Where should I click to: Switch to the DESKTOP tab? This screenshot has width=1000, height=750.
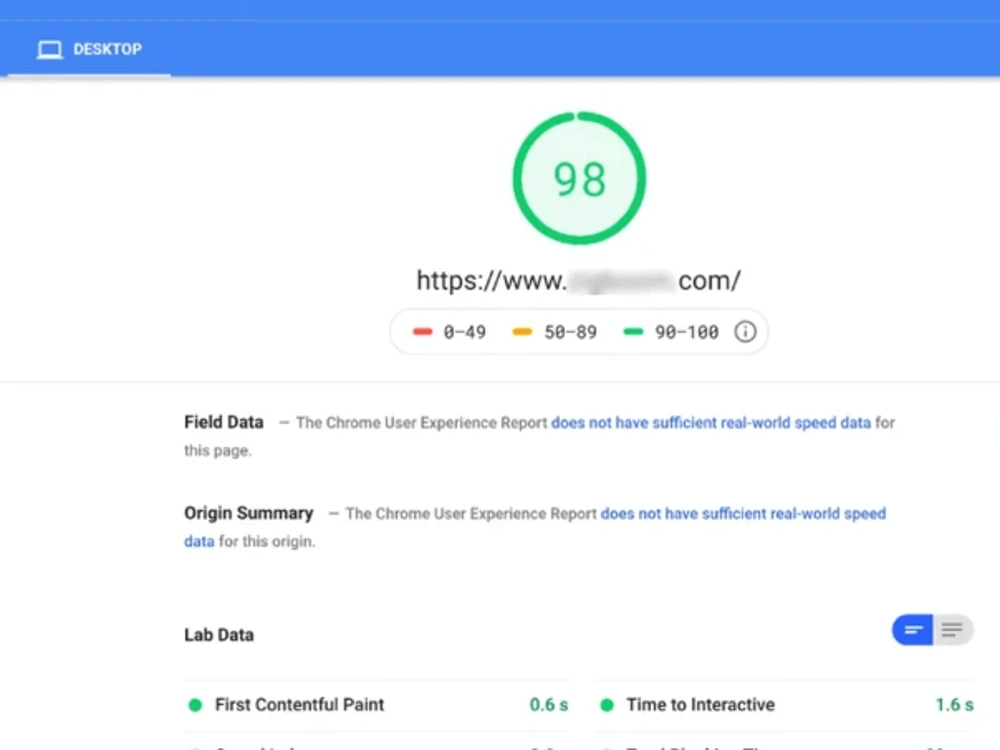click(89, 49)
